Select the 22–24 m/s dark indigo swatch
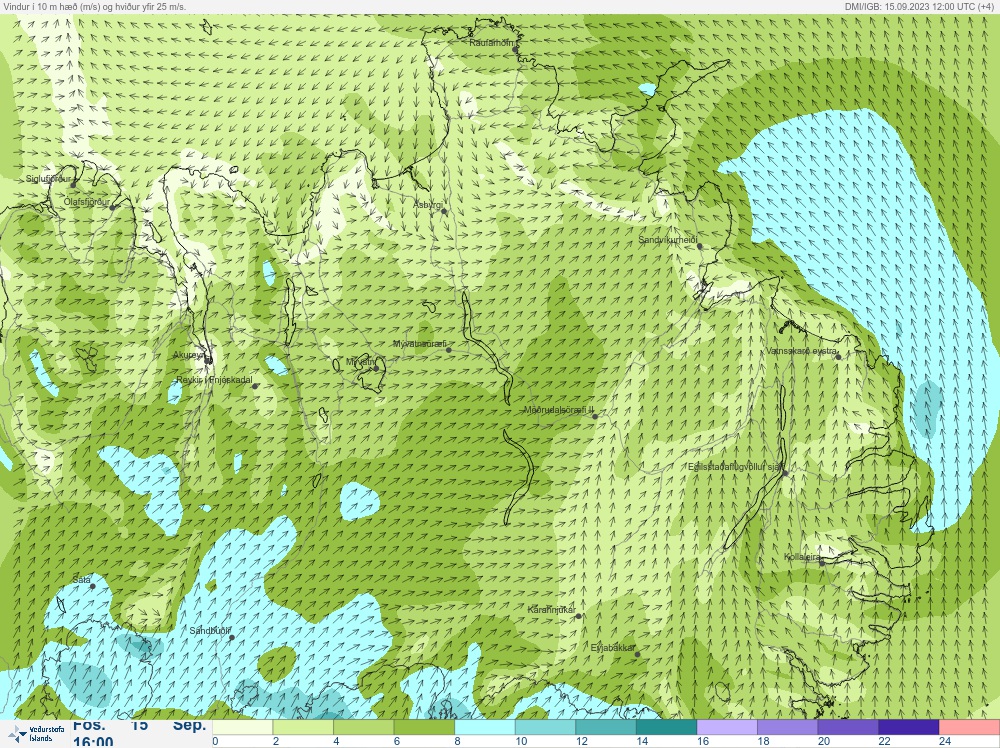 pos(909,728)
